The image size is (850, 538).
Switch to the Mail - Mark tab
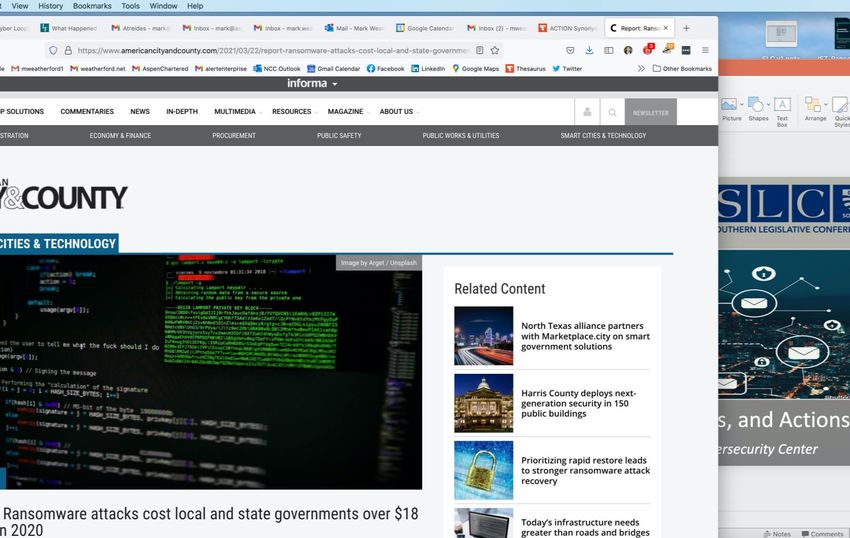coord(354,28)
